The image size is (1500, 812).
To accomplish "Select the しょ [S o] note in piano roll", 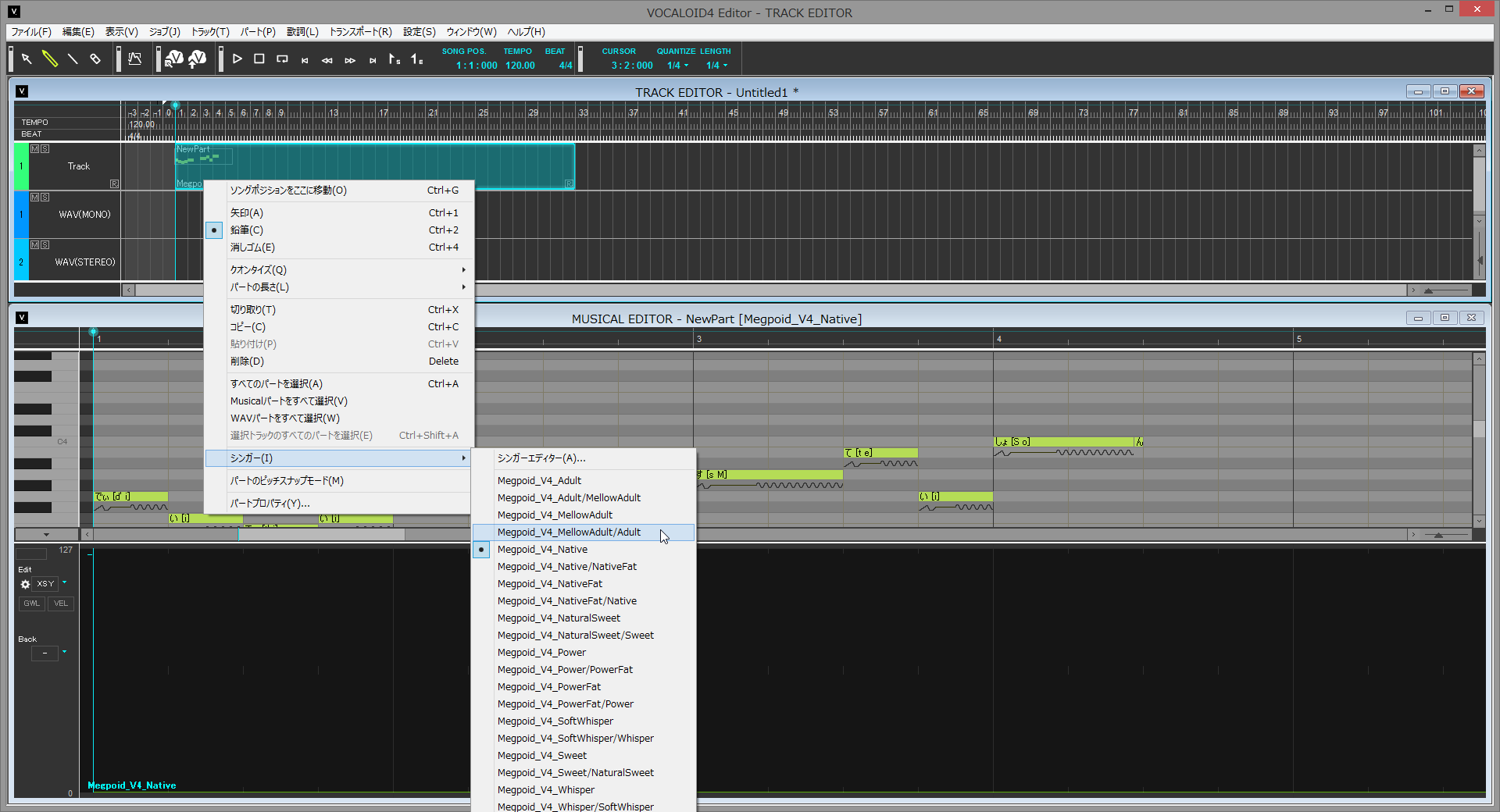I will [1064, 442].
